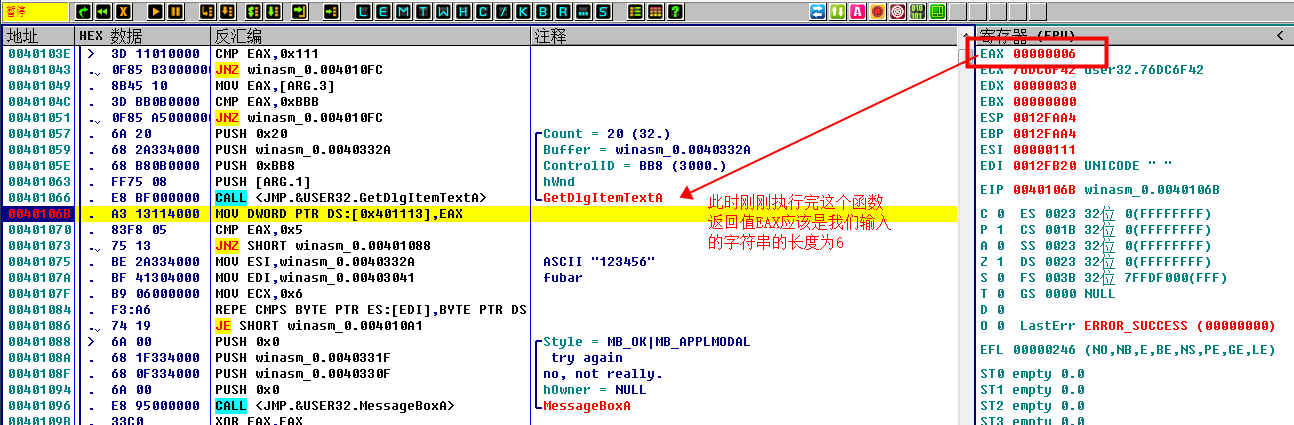Select the CMP EAX,0x5 instruction row
This screenshot has height=425, width=1294.
(x=479, y=230)
